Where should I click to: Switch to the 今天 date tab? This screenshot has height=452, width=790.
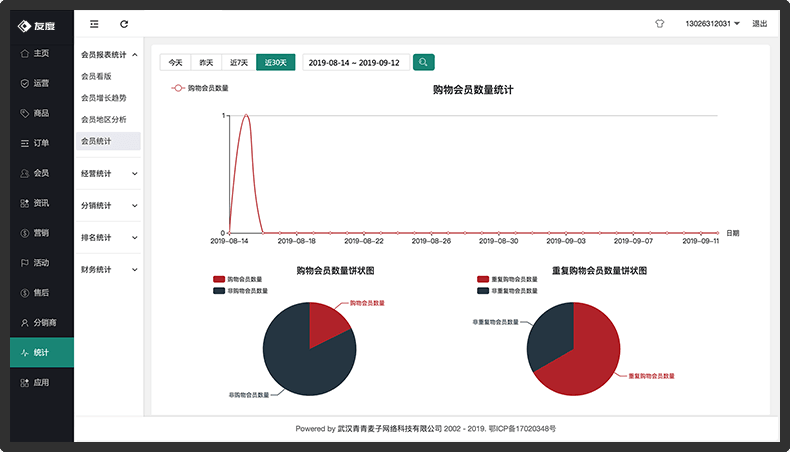175,62
